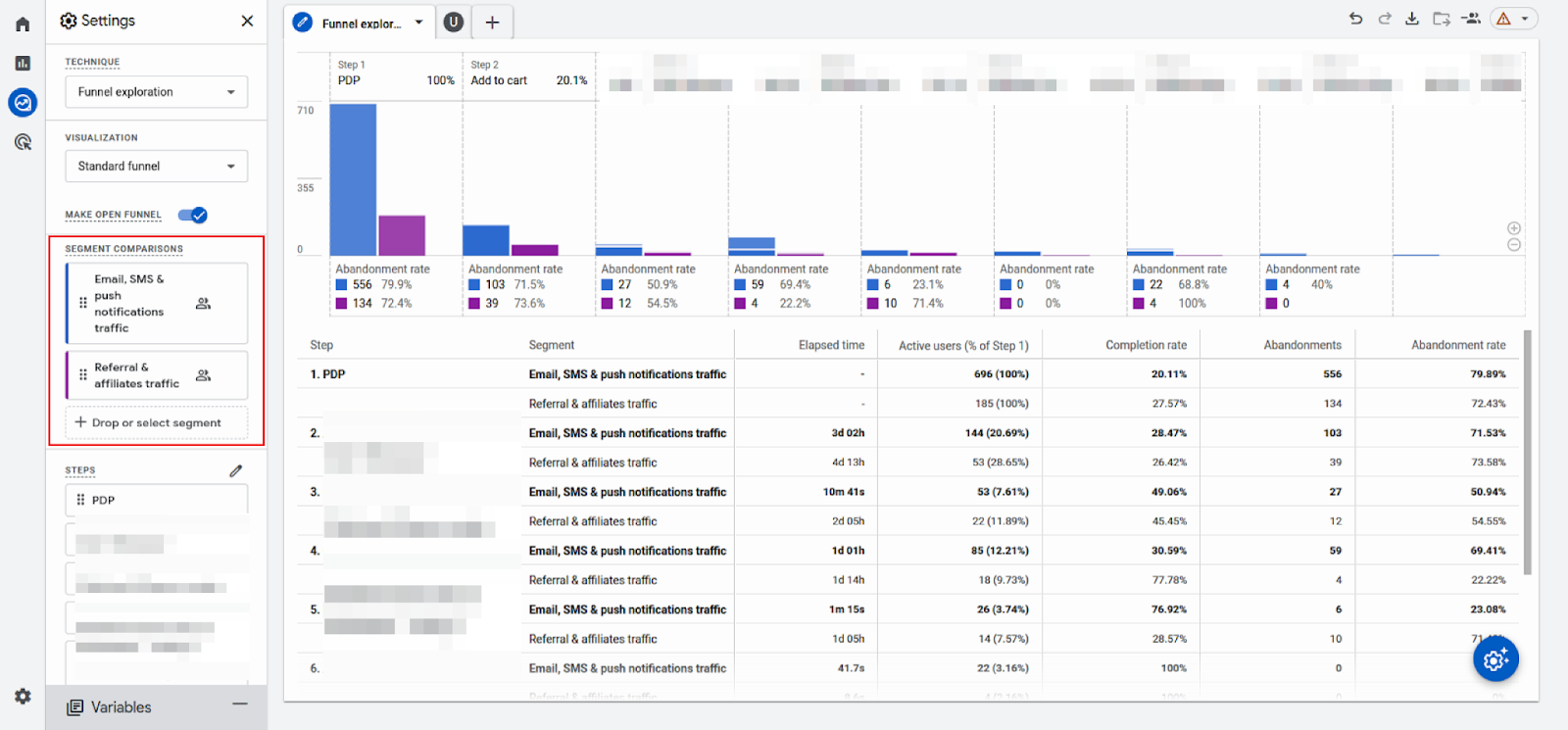Image resolution: width=1568 pixels, height=730 pixels.
Task: Minimize the Variables panel
Action: (240, 705)
